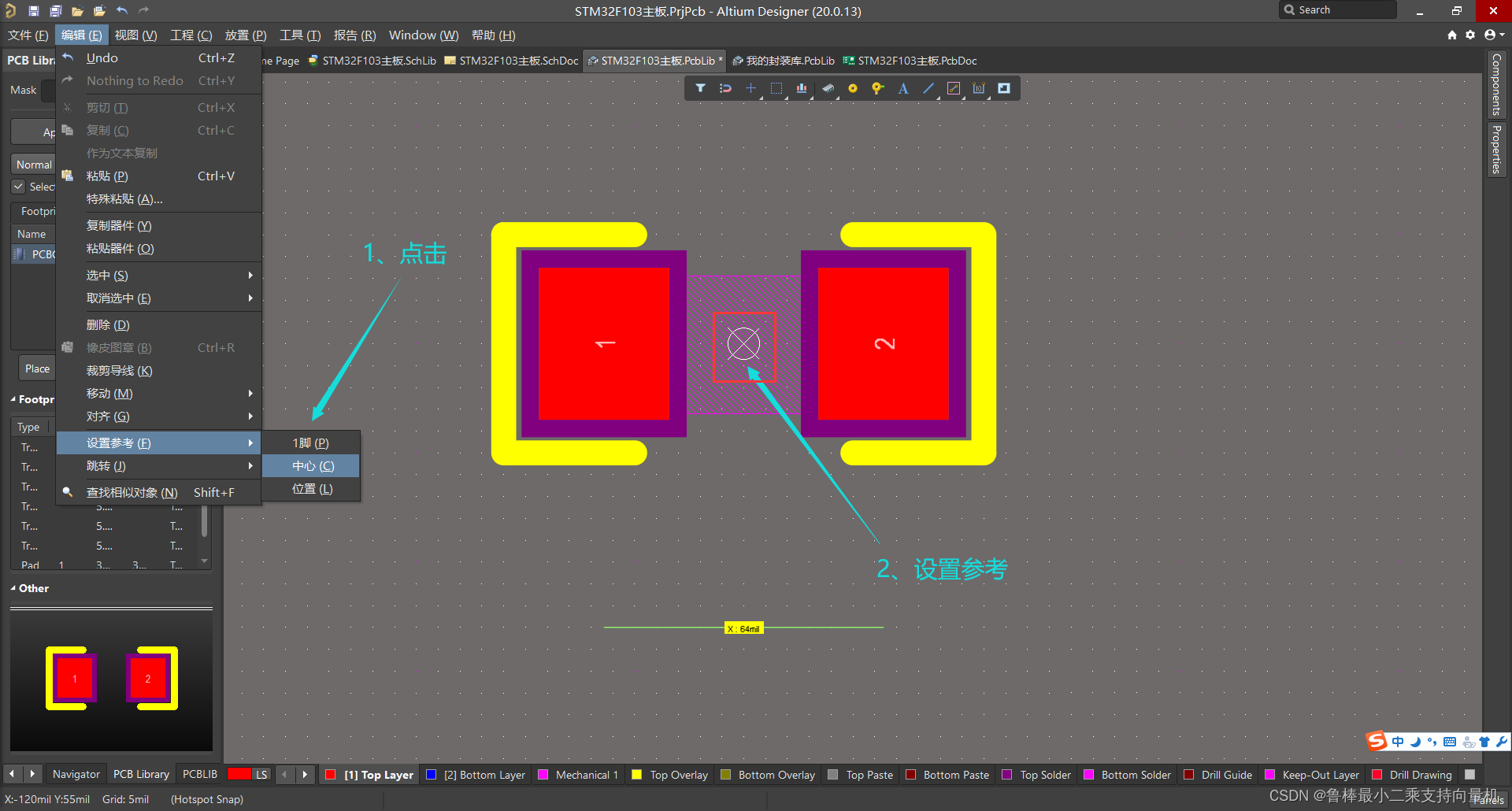Viewport: 1512px width, 811px height.
Task: Collapse the Footprint Primitives section
Action: click(13, 399)
